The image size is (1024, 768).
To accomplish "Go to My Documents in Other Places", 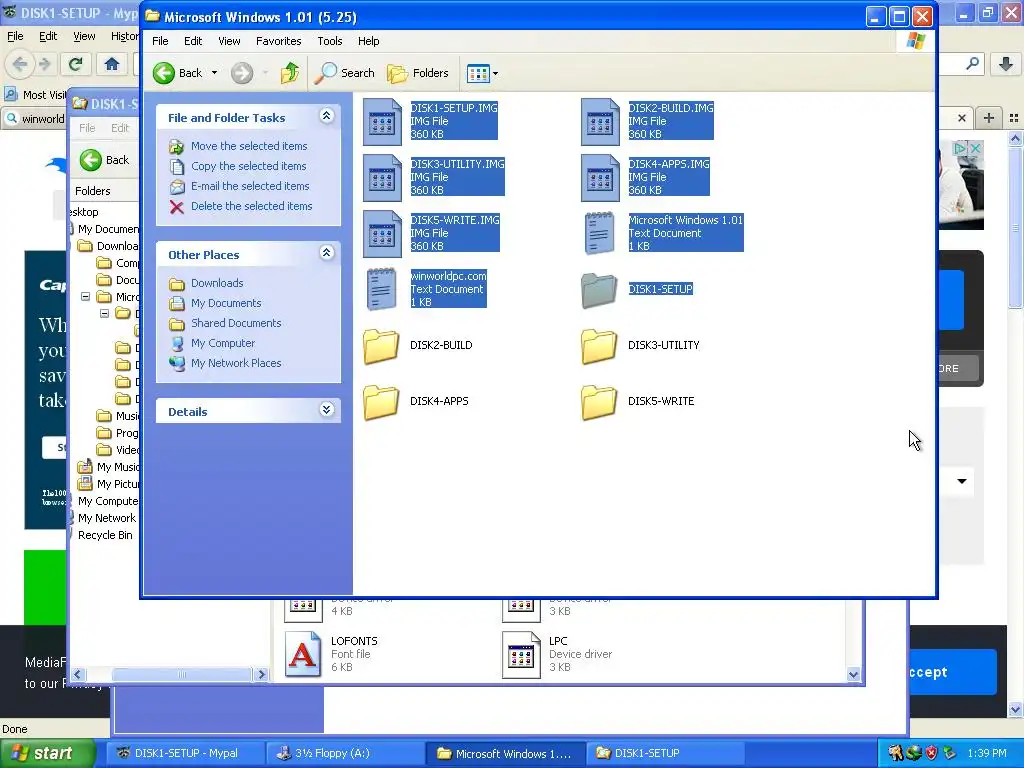I will click(x=226, y=303).
